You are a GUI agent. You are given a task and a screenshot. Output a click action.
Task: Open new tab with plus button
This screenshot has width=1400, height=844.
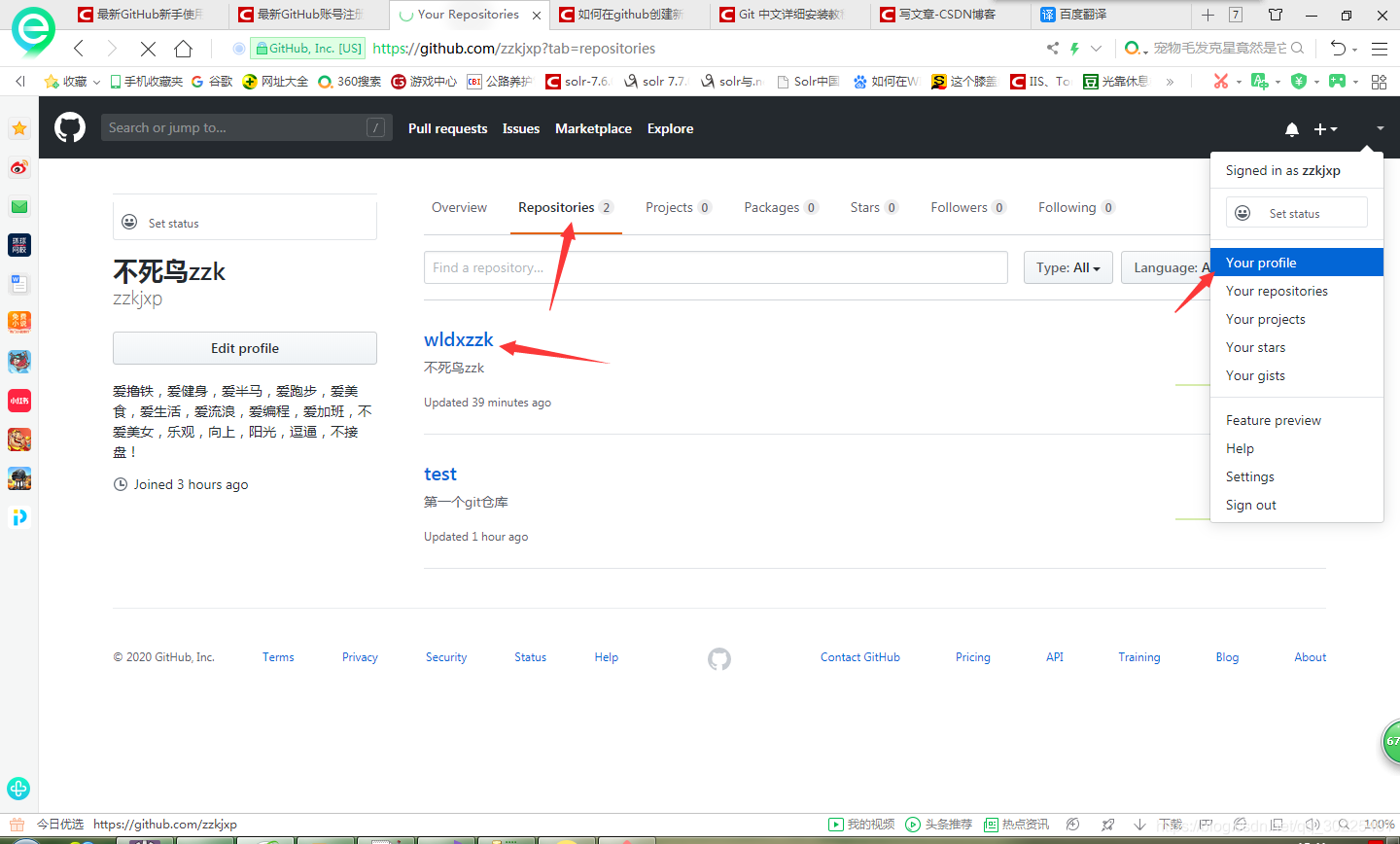[1207, 15]
